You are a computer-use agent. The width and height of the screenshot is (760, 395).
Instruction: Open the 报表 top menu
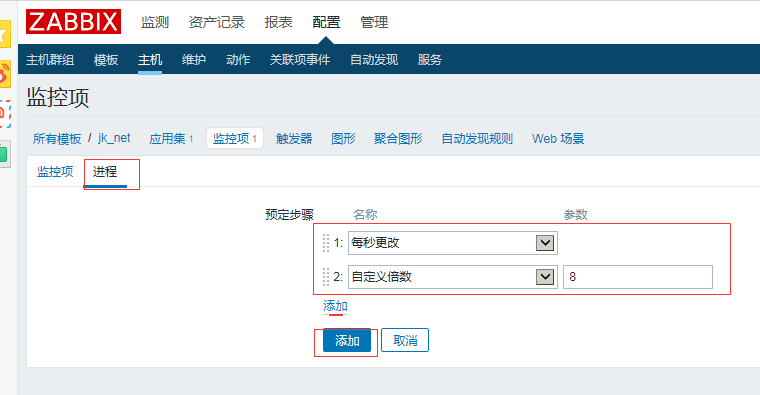(x=278, y=22)
